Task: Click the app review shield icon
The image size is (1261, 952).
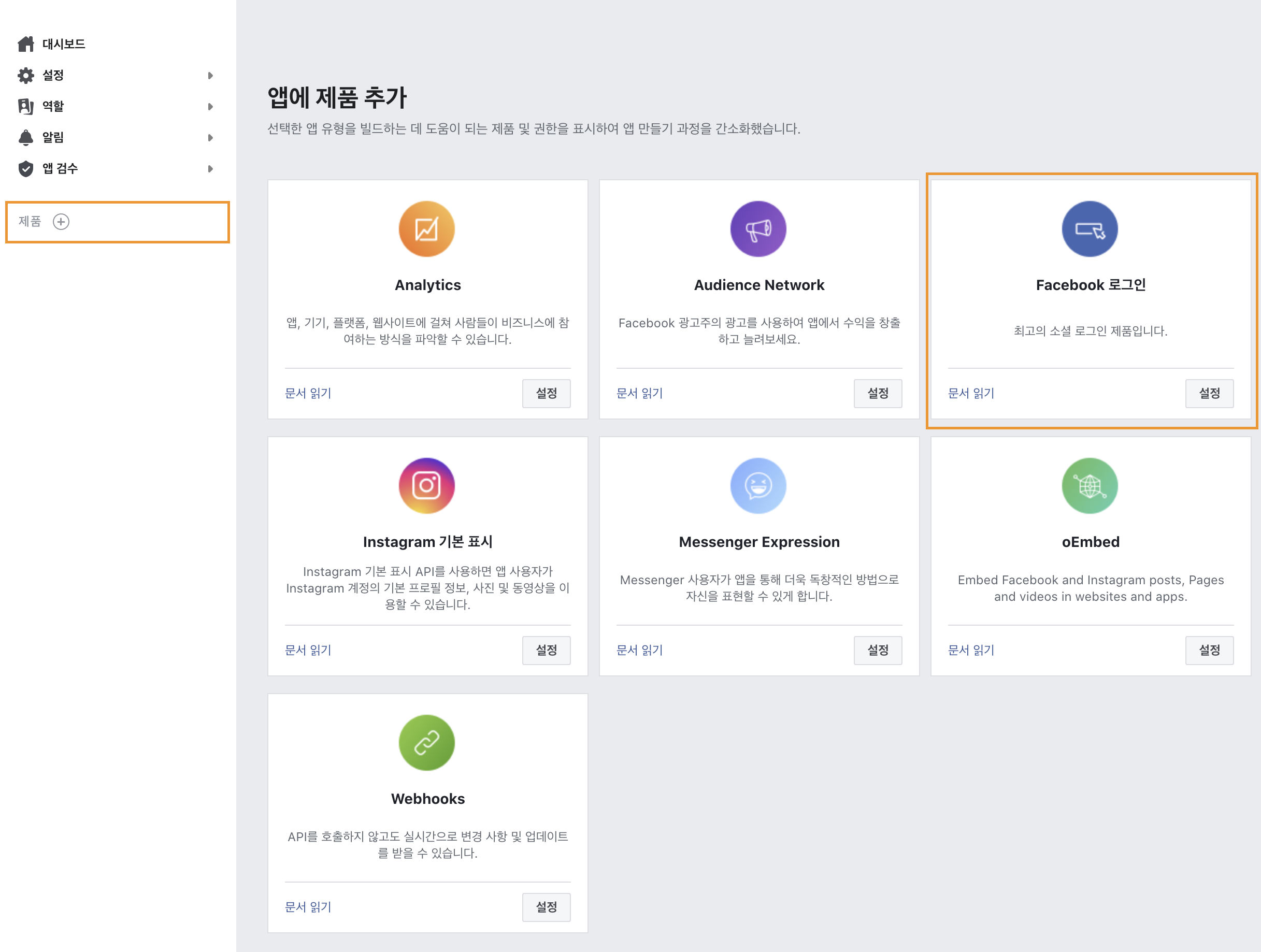Action: [26, 169]
